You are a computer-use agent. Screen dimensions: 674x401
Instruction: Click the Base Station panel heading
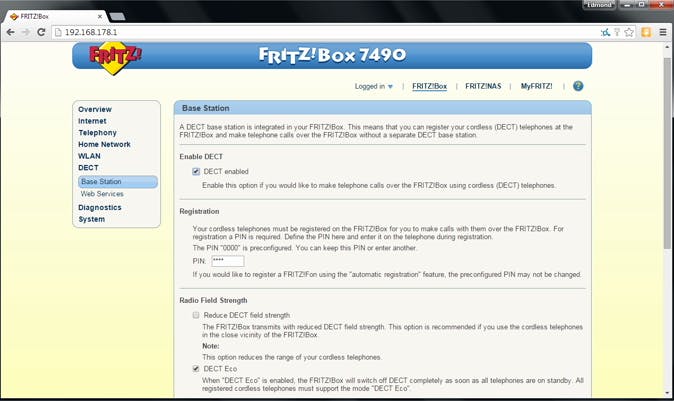tap(205, 108)
